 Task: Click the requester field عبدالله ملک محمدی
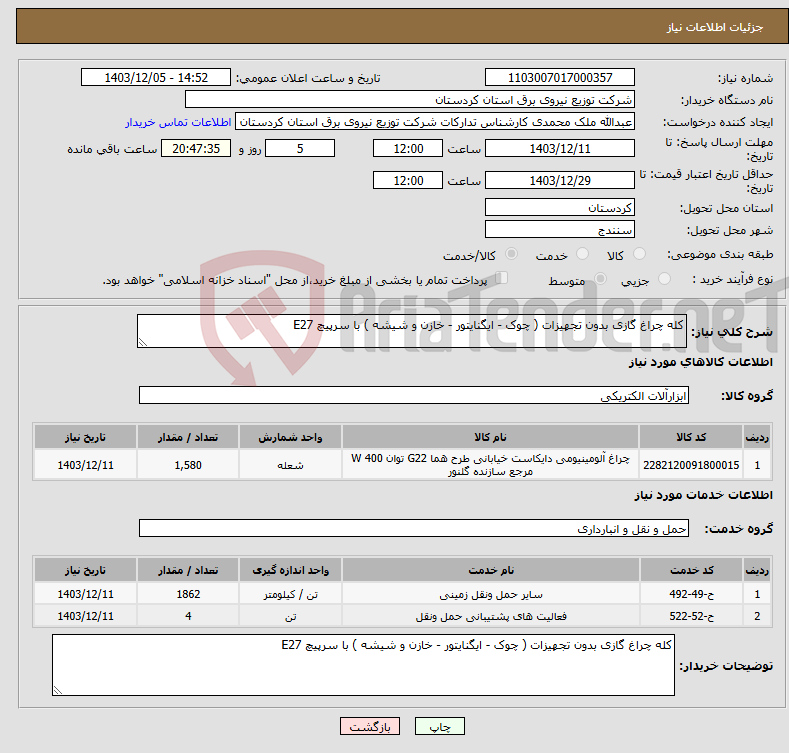(x=435, y=122)
